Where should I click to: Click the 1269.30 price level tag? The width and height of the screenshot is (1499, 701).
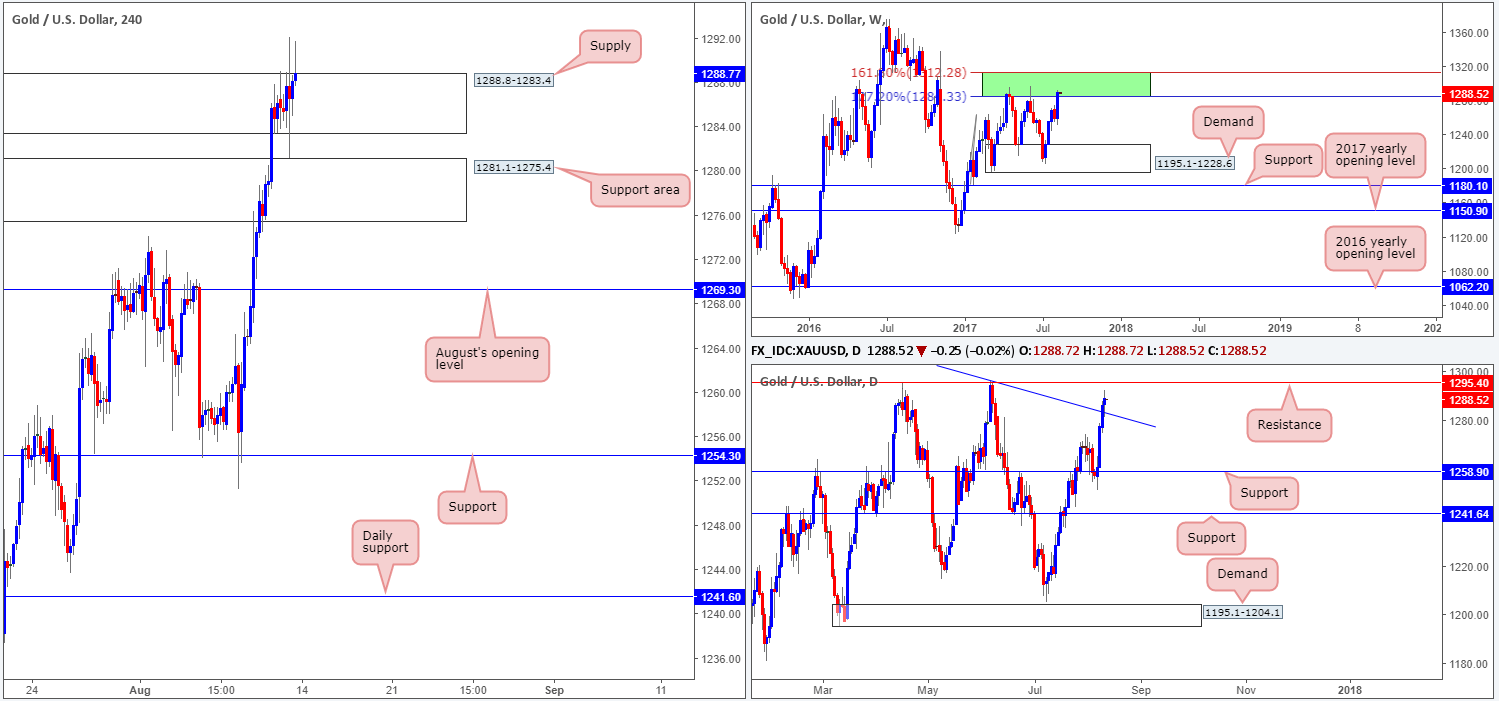[719, 290]
